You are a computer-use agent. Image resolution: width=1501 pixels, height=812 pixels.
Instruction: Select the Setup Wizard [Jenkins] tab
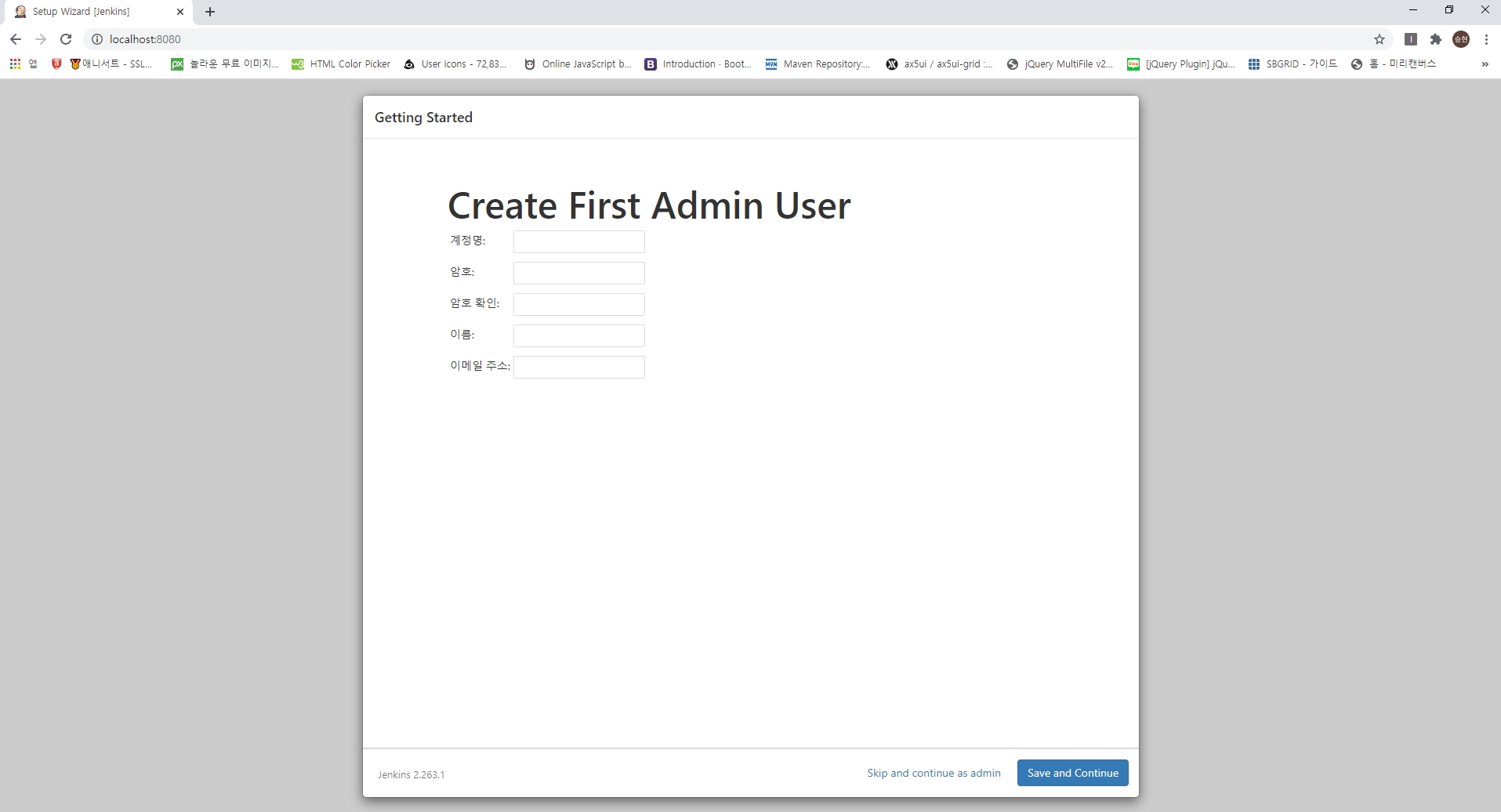point(97,12)
